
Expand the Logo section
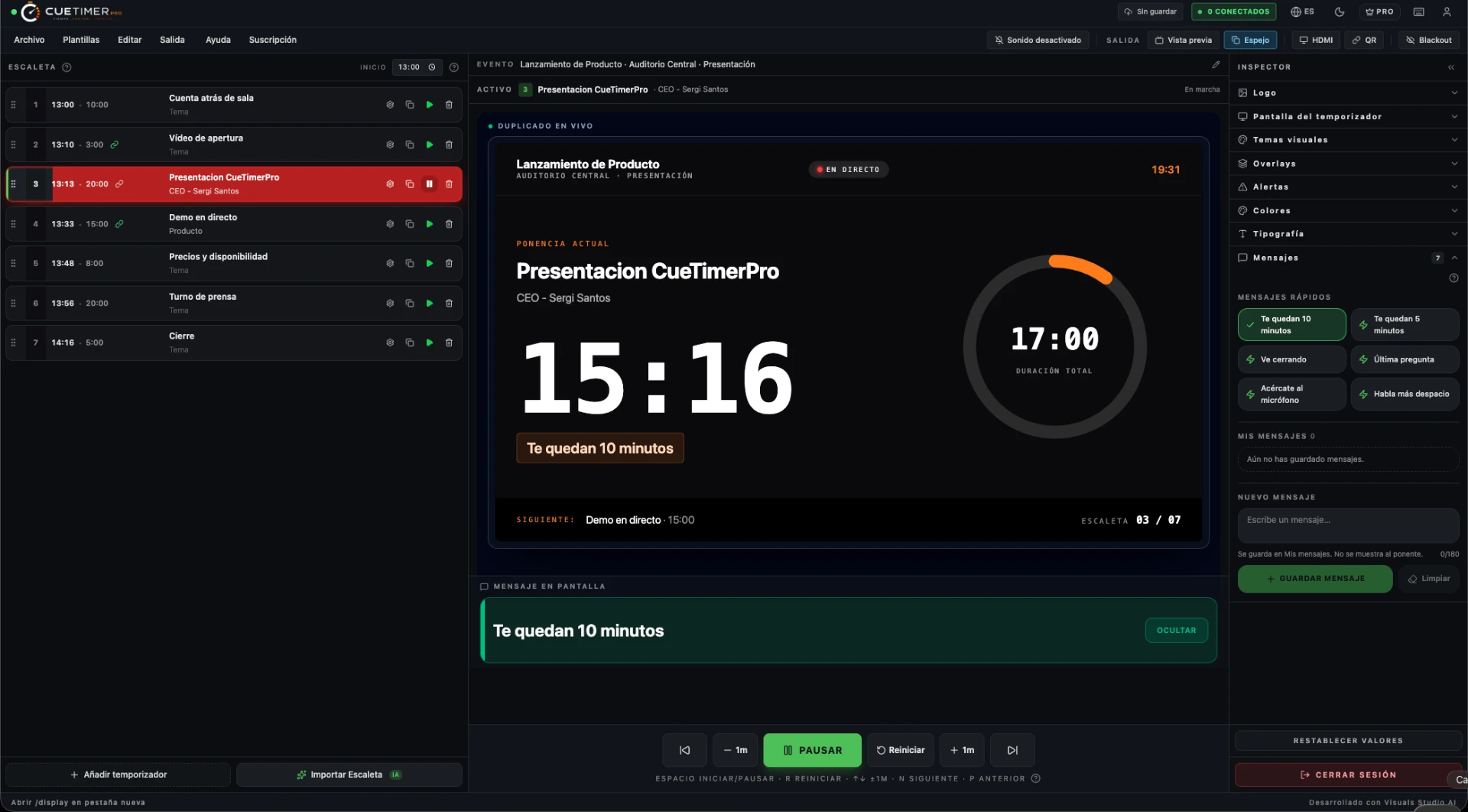[x=1348, y=93]
